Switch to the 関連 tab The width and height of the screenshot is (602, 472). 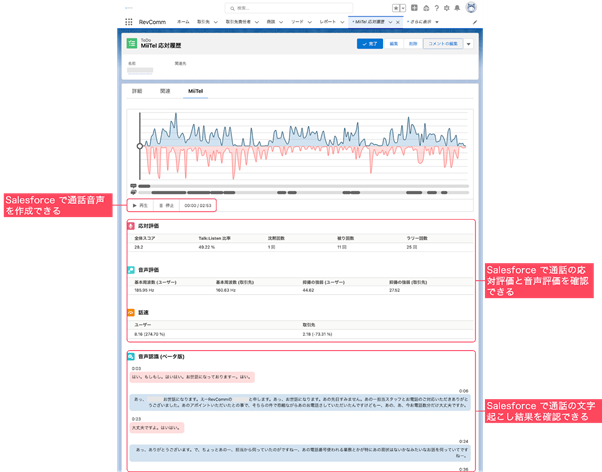point(165,91)
